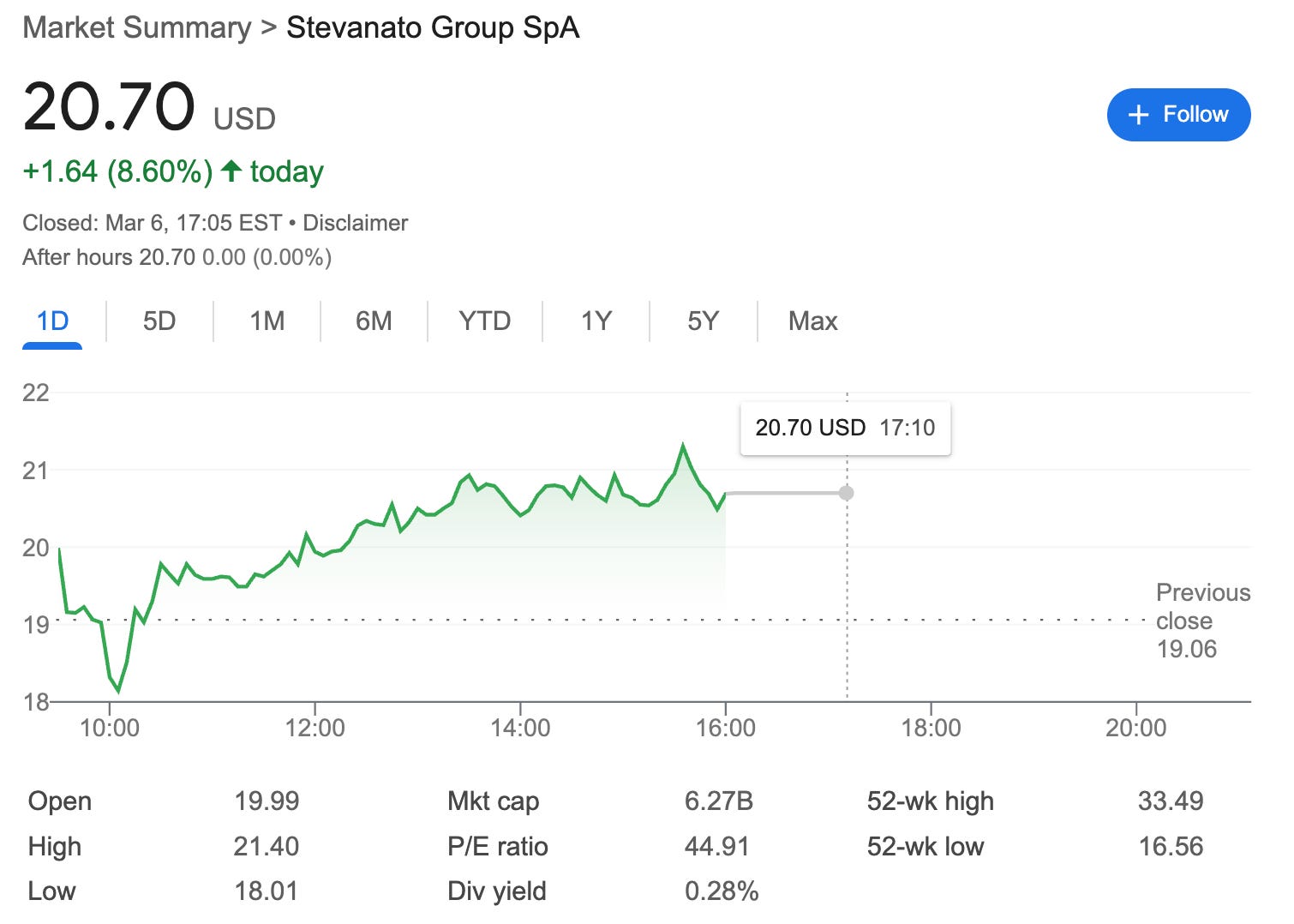Click the 20:00 time axis label
Image resolution: width=1294 pixels, height=924 pixels.
point(1135,728)
